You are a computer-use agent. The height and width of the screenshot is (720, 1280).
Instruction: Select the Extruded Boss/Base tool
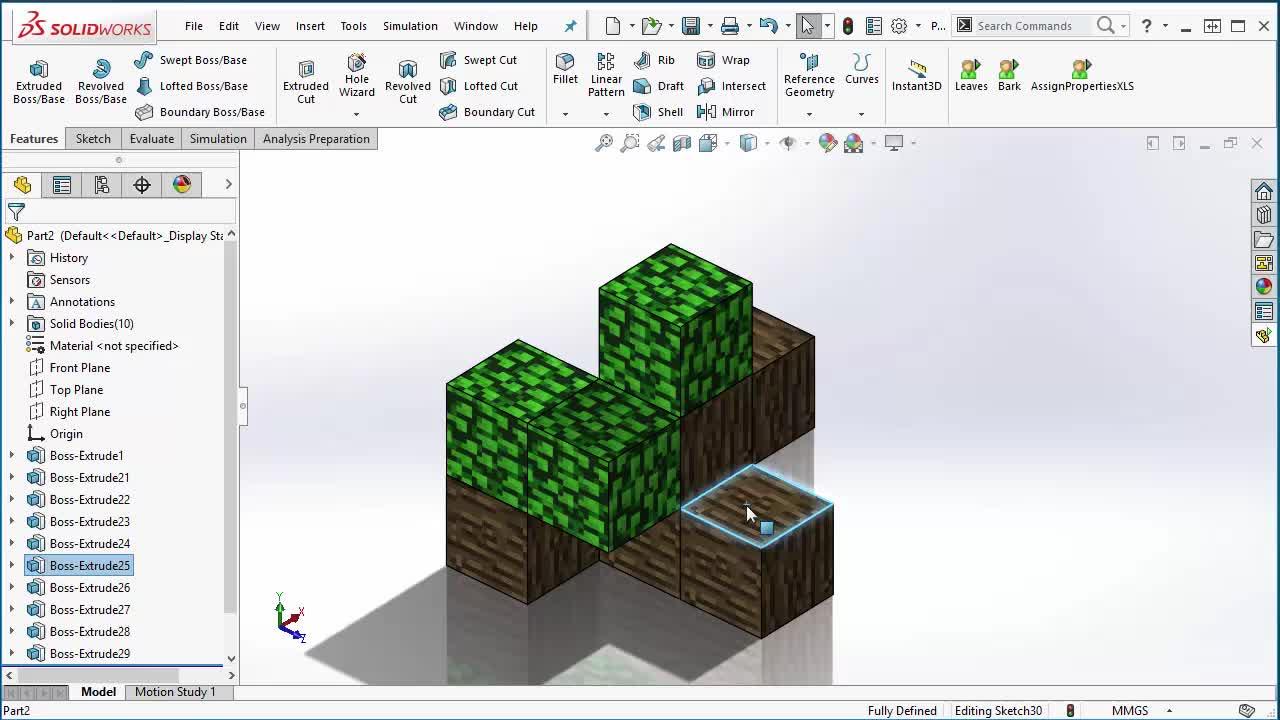[x=38, y=79]
